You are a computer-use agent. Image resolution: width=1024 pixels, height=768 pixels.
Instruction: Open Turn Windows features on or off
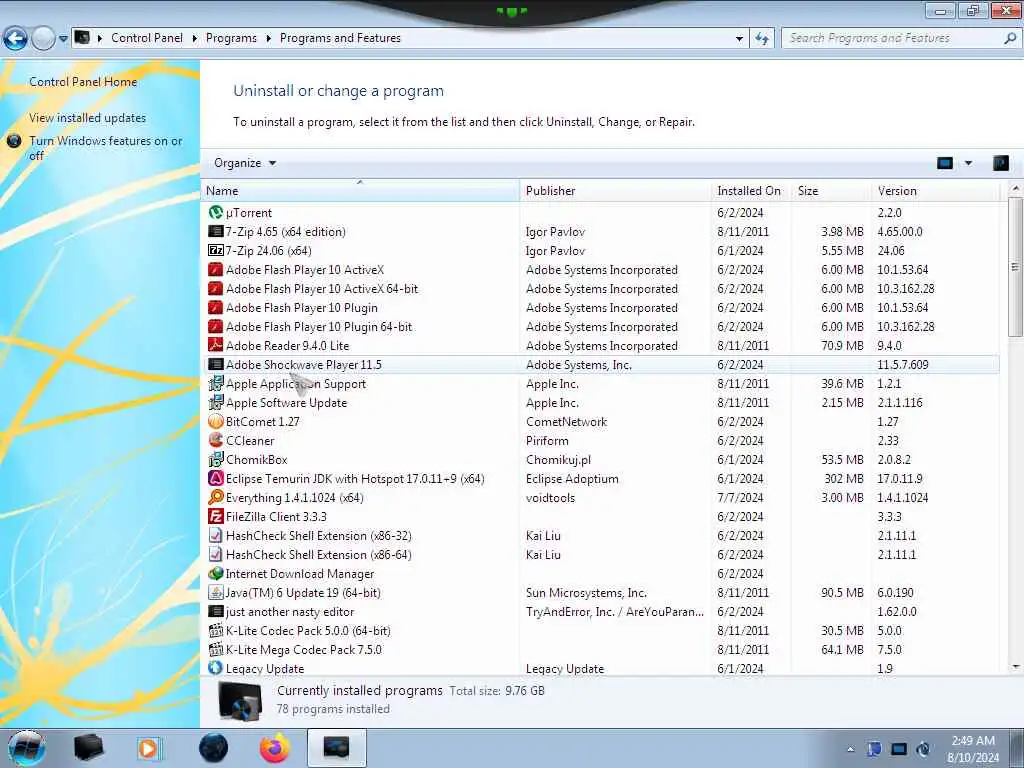105,148
